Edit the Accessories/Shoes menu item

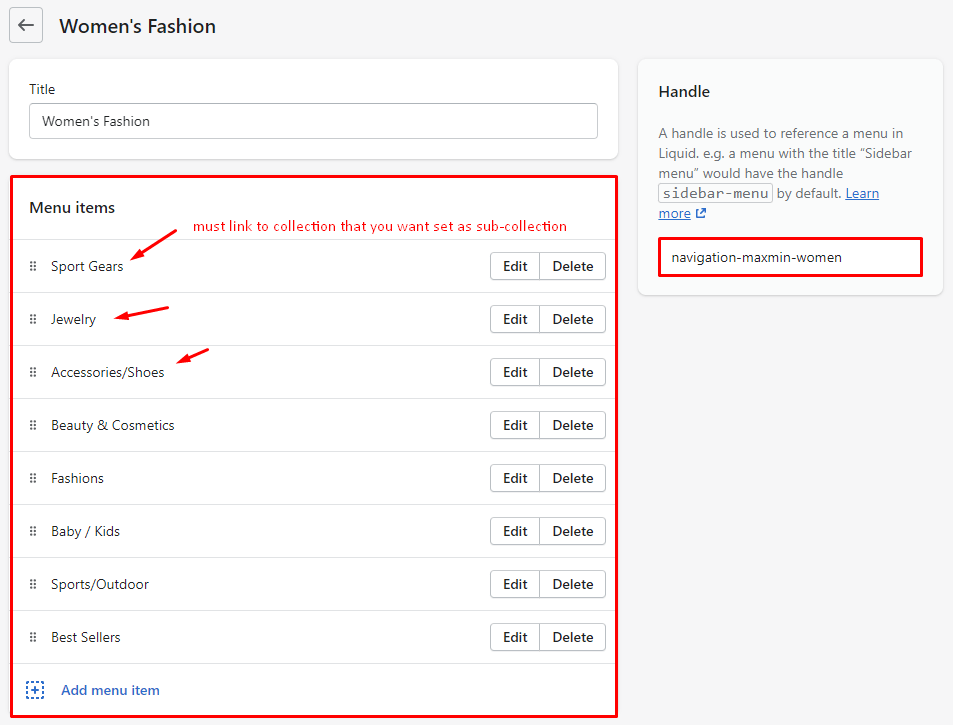tap(515, 372)
